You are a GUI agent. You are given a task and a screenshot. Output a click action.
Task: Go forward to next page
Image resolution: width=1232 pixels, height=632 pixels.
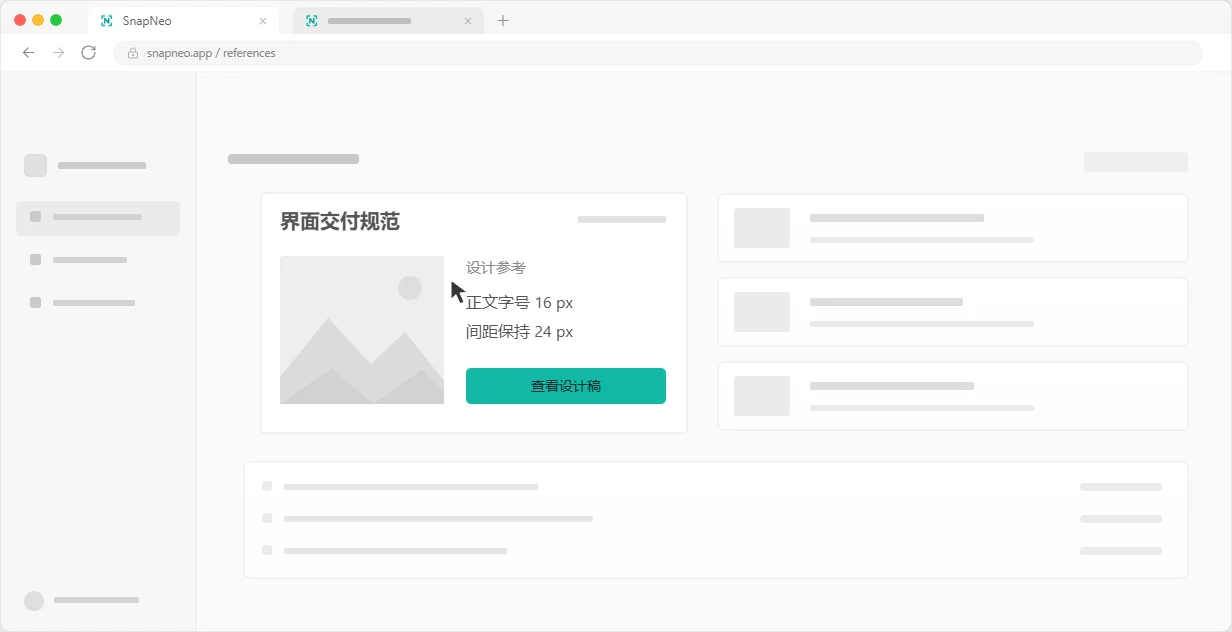point(58,53)
